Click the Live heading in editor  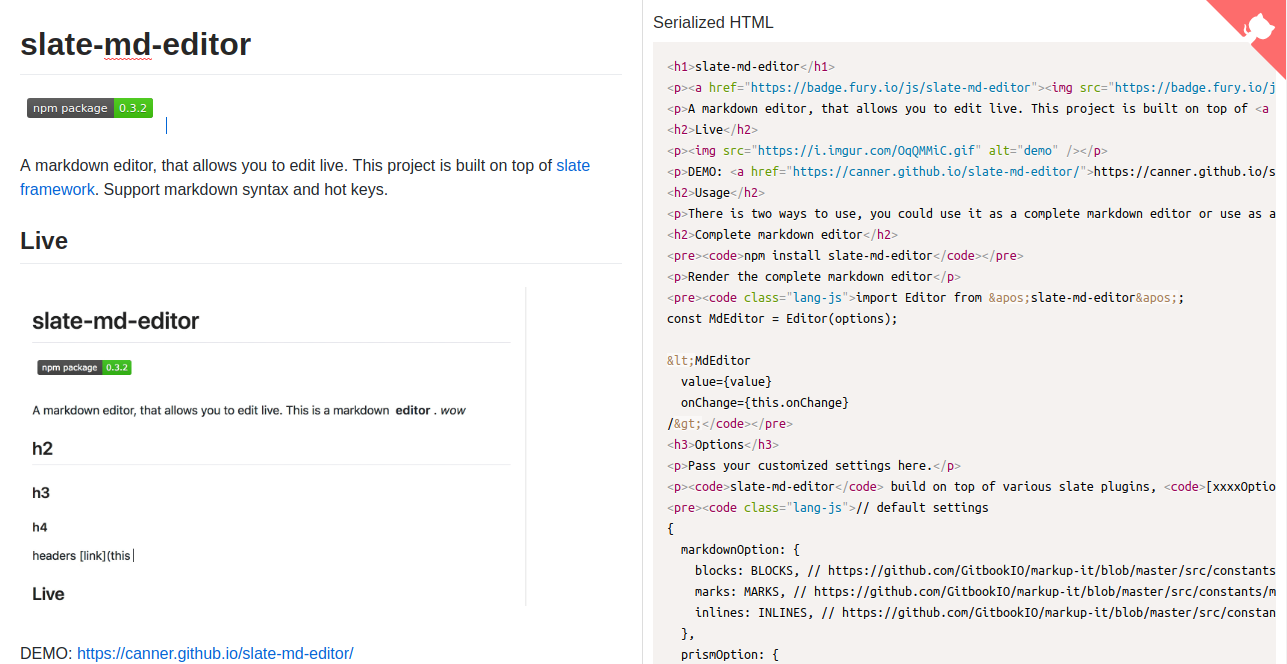(44, 241)
